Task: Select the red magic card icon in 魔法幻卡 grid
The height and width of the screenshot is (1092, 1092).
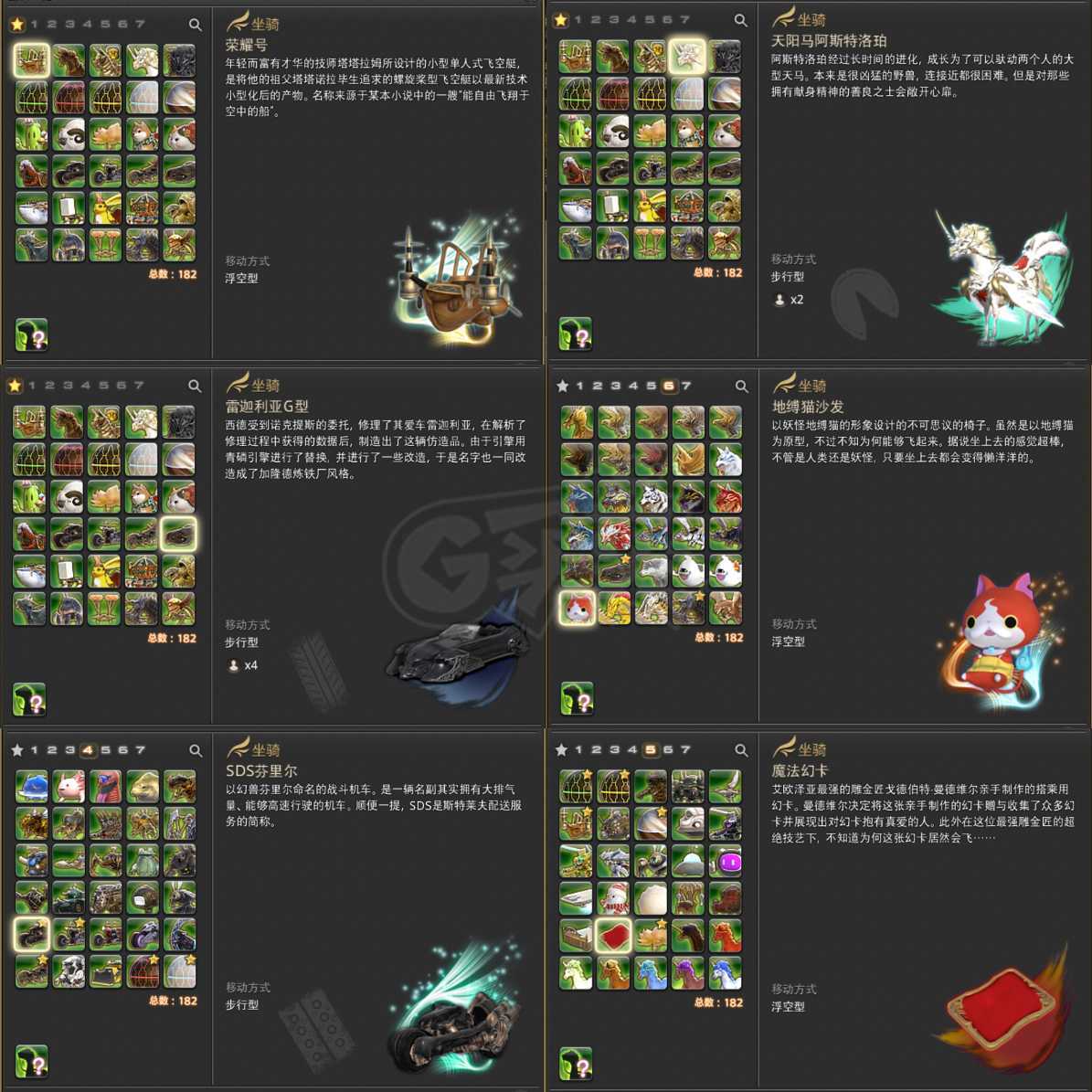Action: tap(613, 936)
